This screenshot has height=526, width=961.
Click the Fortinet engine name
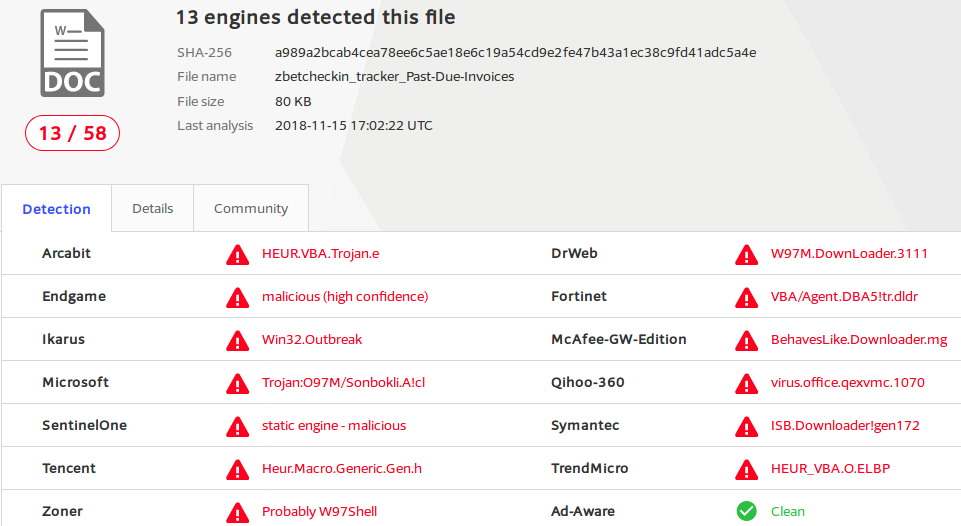click(579, 296)
